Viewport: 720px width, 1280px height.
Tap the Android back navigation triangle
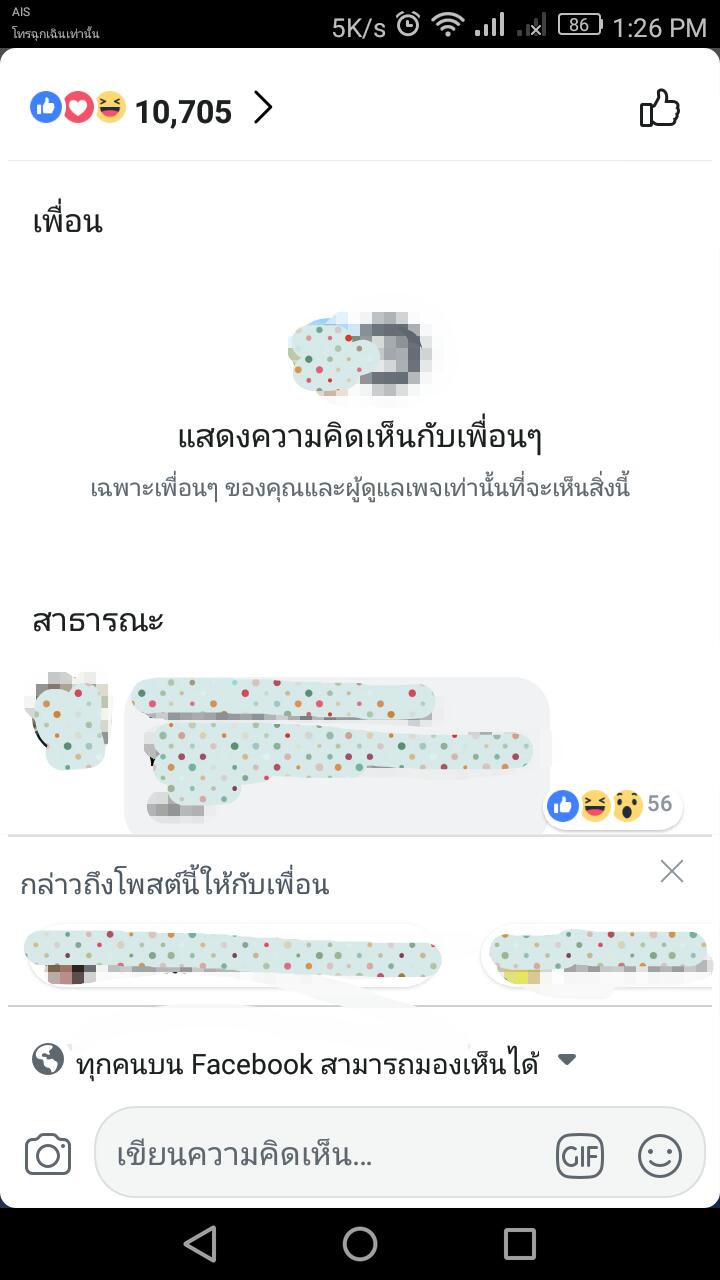[x=200, y=1244]
